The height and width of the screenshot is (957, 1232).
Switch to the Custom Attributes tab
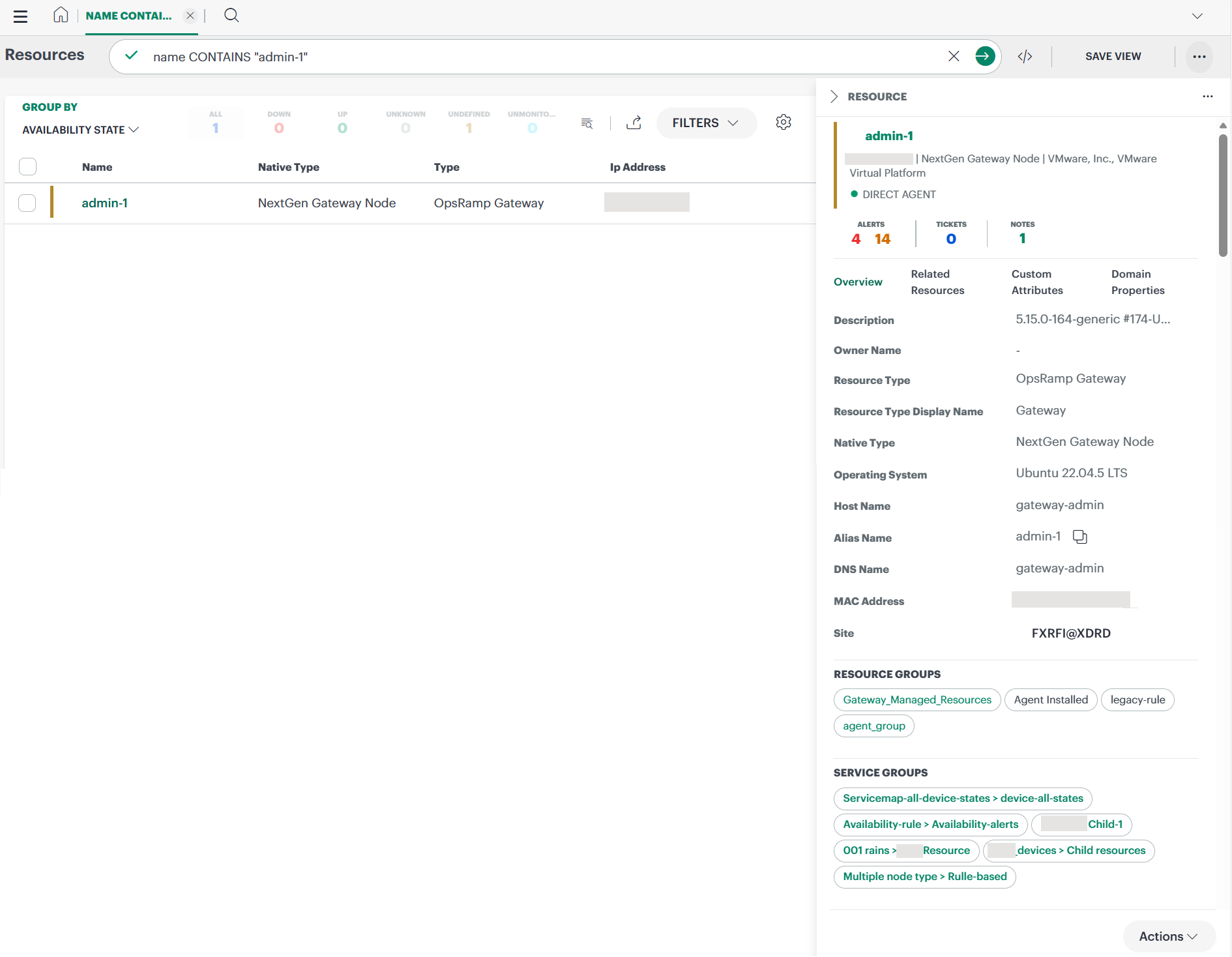pyautogui.click(x=1037, y=282)
